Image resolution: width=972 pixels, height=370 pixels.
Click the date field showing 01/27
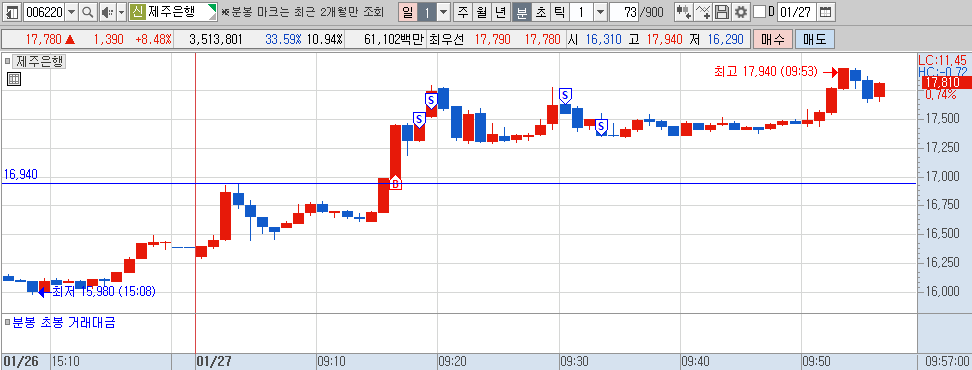[x=796, y=11]
